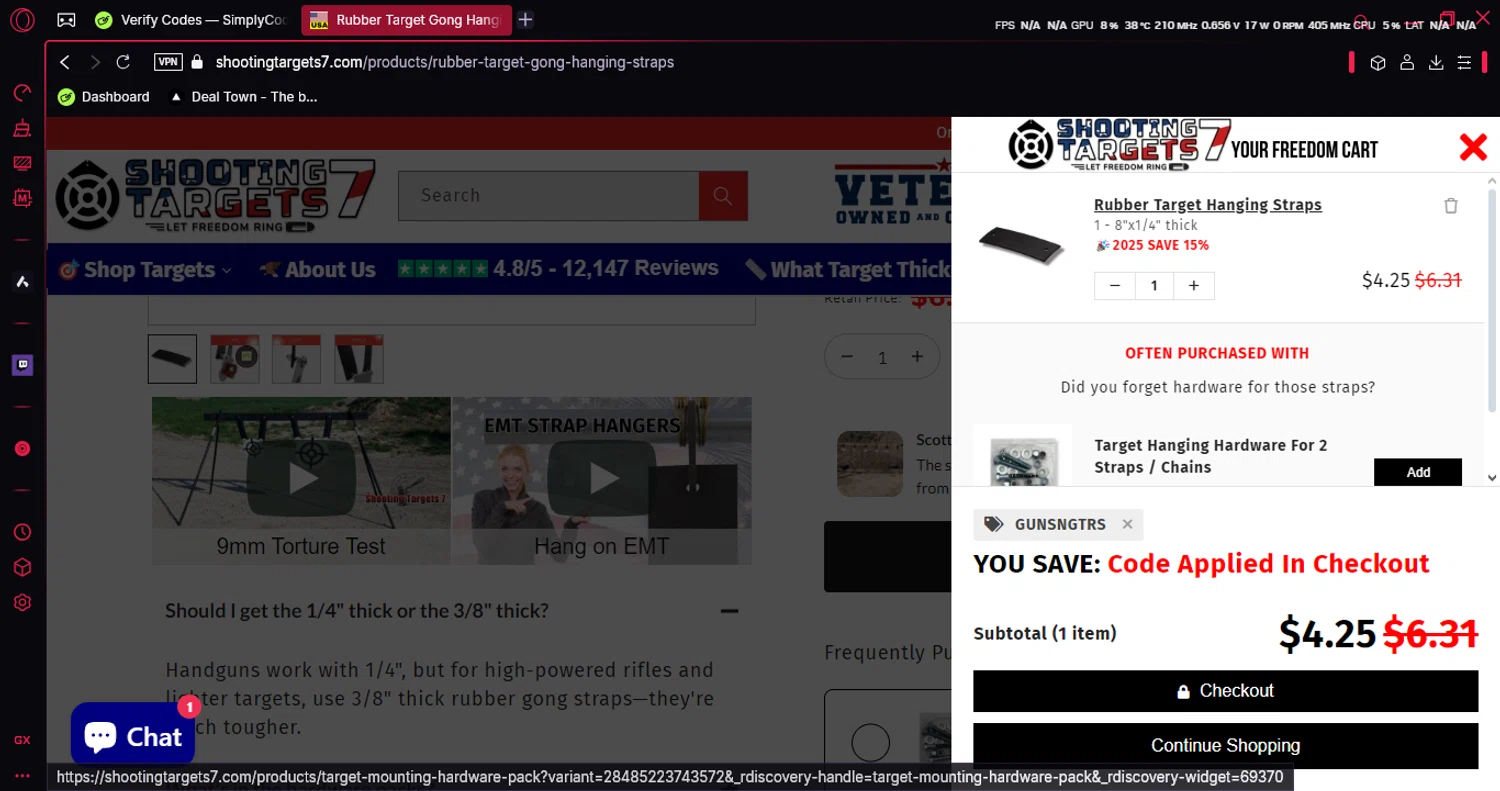Open the profile account icon in toolbar

[1407, 62]
